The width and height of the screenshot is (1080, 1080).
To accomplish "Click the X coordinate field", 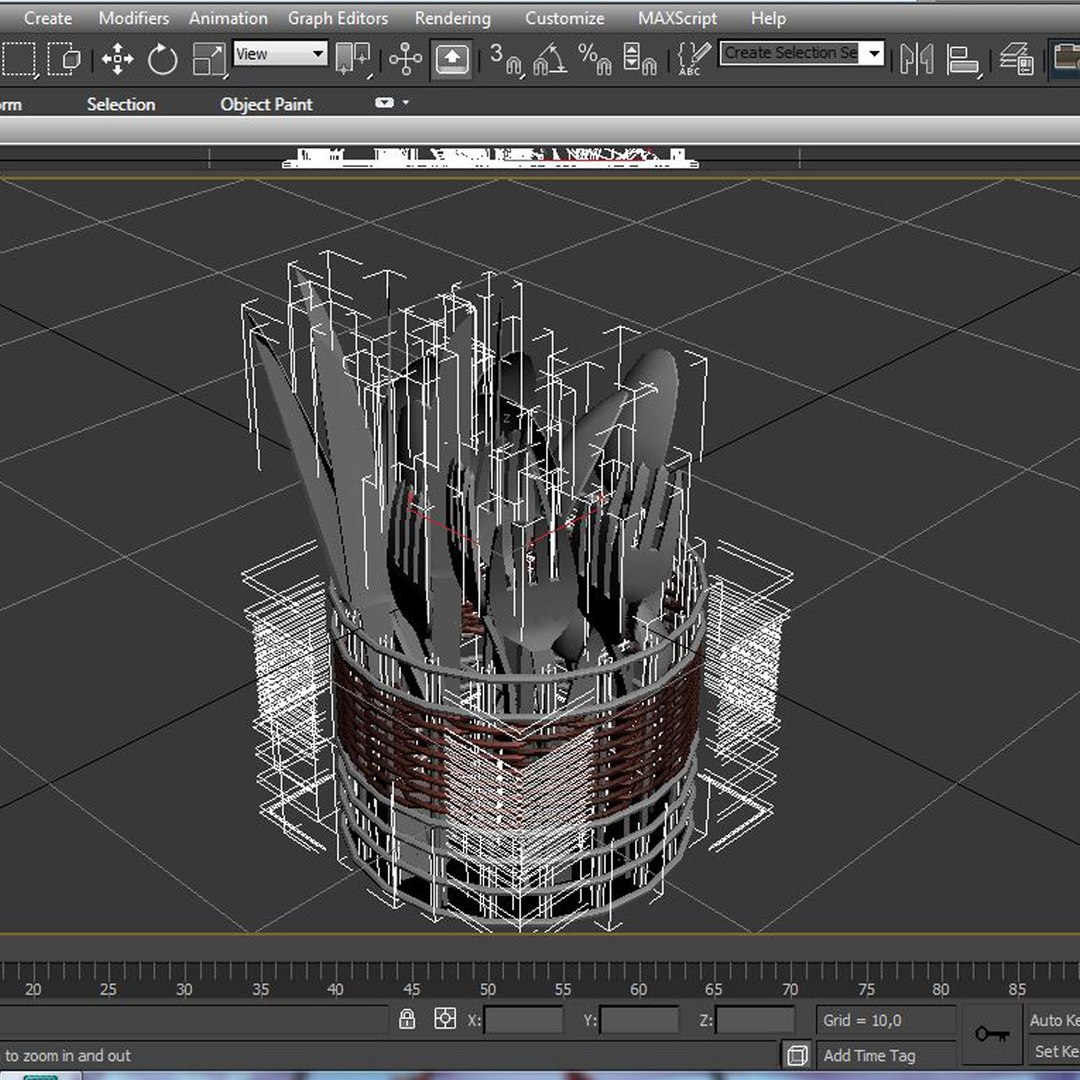I will [x=523, y=1020].
